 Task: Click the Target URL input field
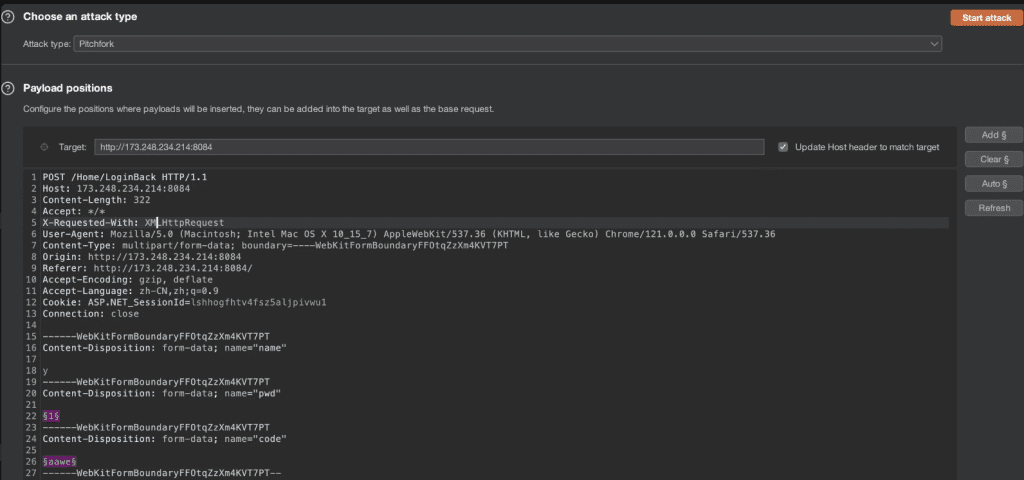429,147
